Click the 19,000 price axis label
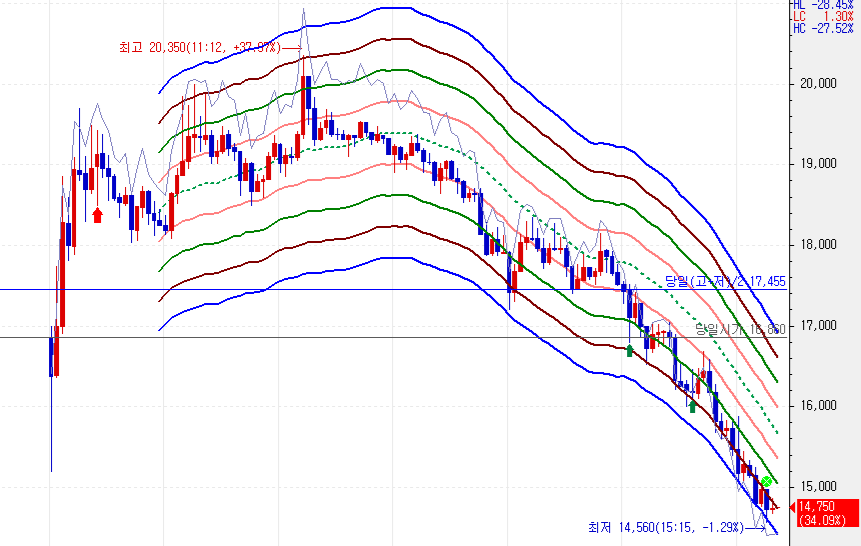The width and height of the screenshot is (861, 546). pyautogui.click(x=818, y=164)
